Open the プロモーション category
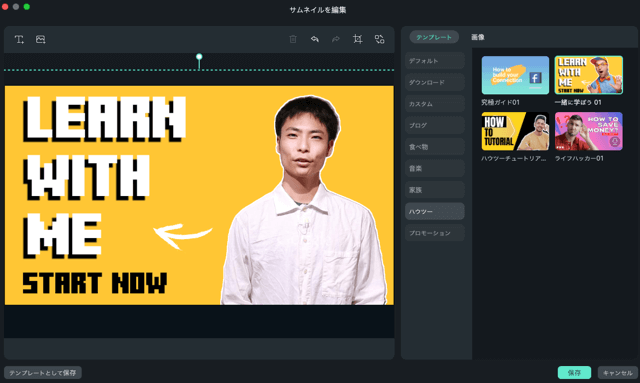640x383 pixels. pos(435,233)
